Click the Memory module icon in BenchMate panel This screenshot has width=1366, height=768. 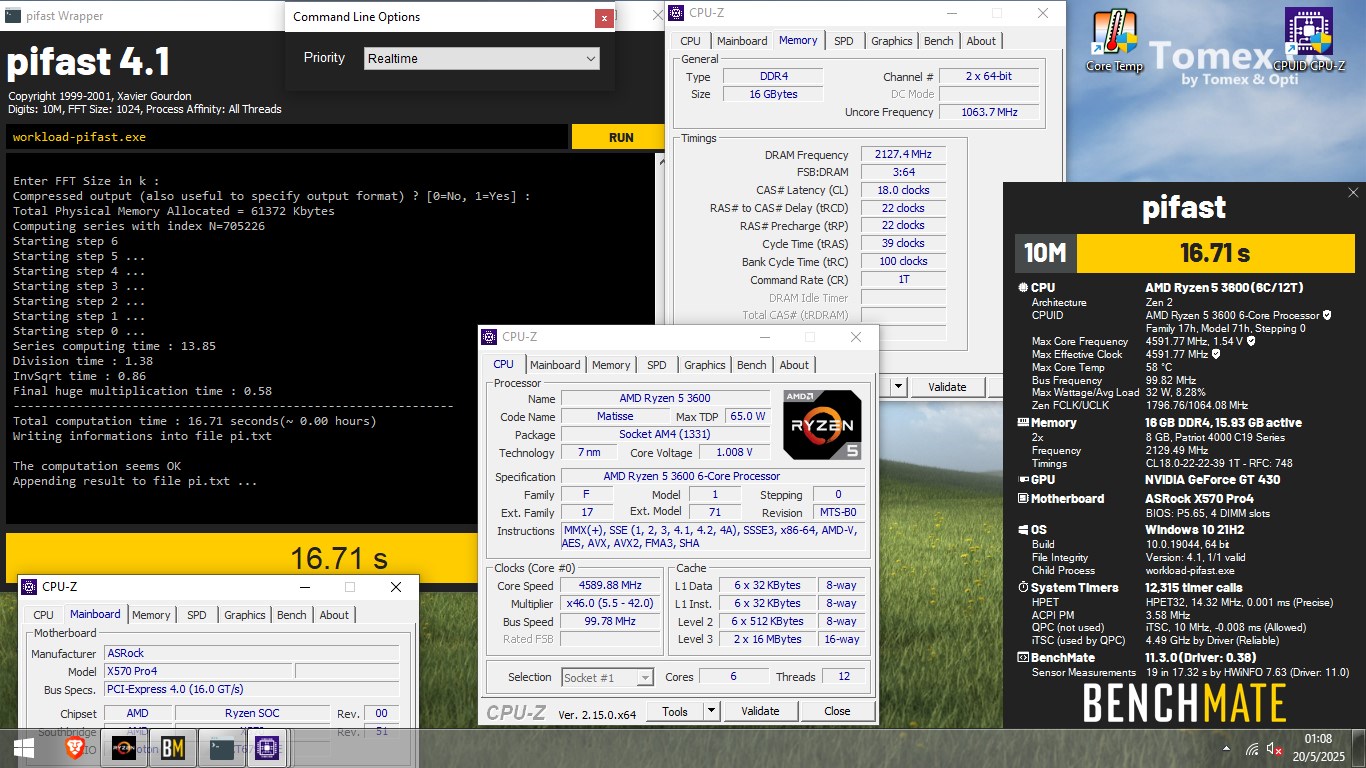(1023, 423)
